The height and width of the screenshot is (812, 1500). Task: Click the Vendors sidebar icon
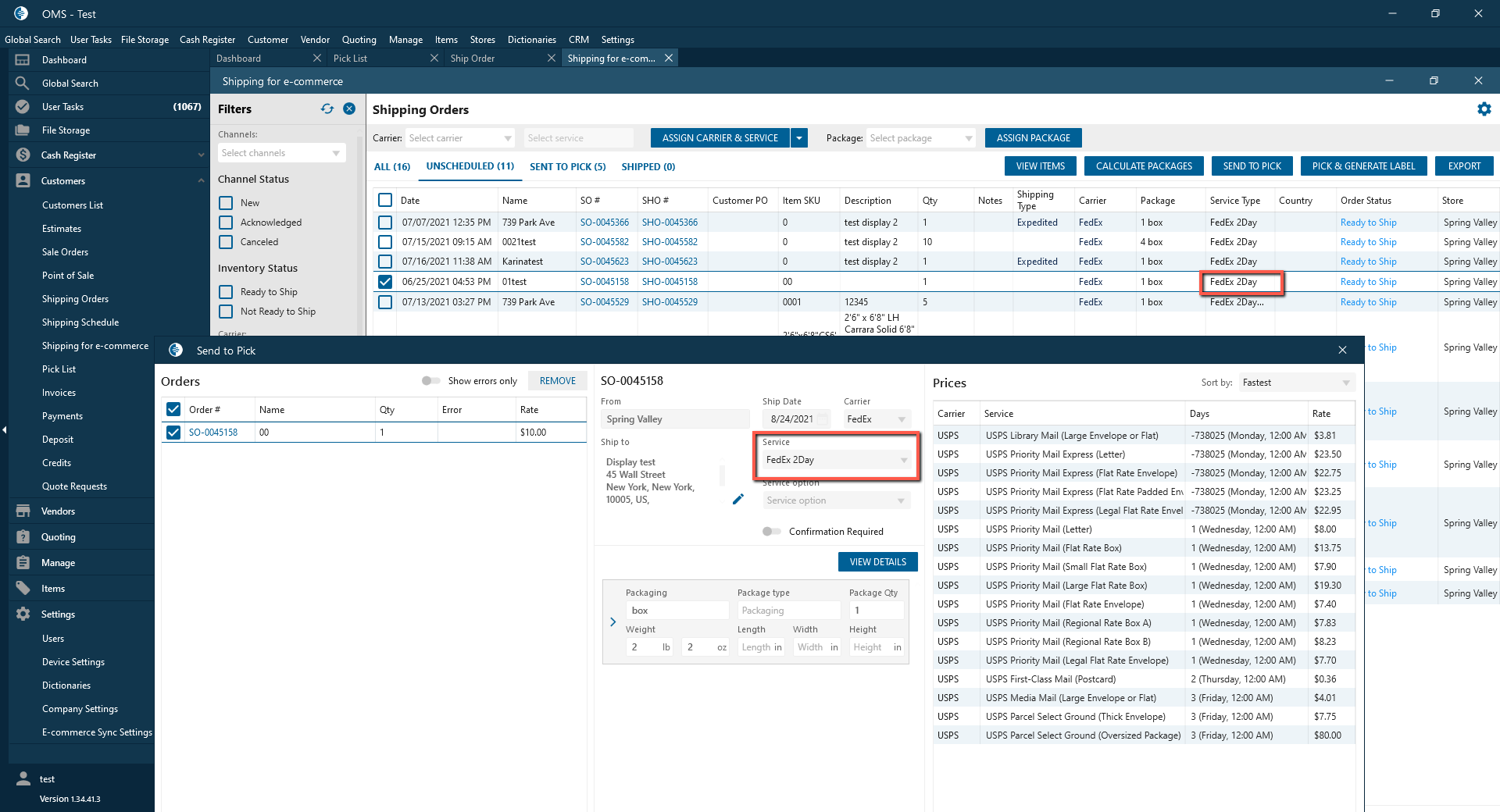23,511
